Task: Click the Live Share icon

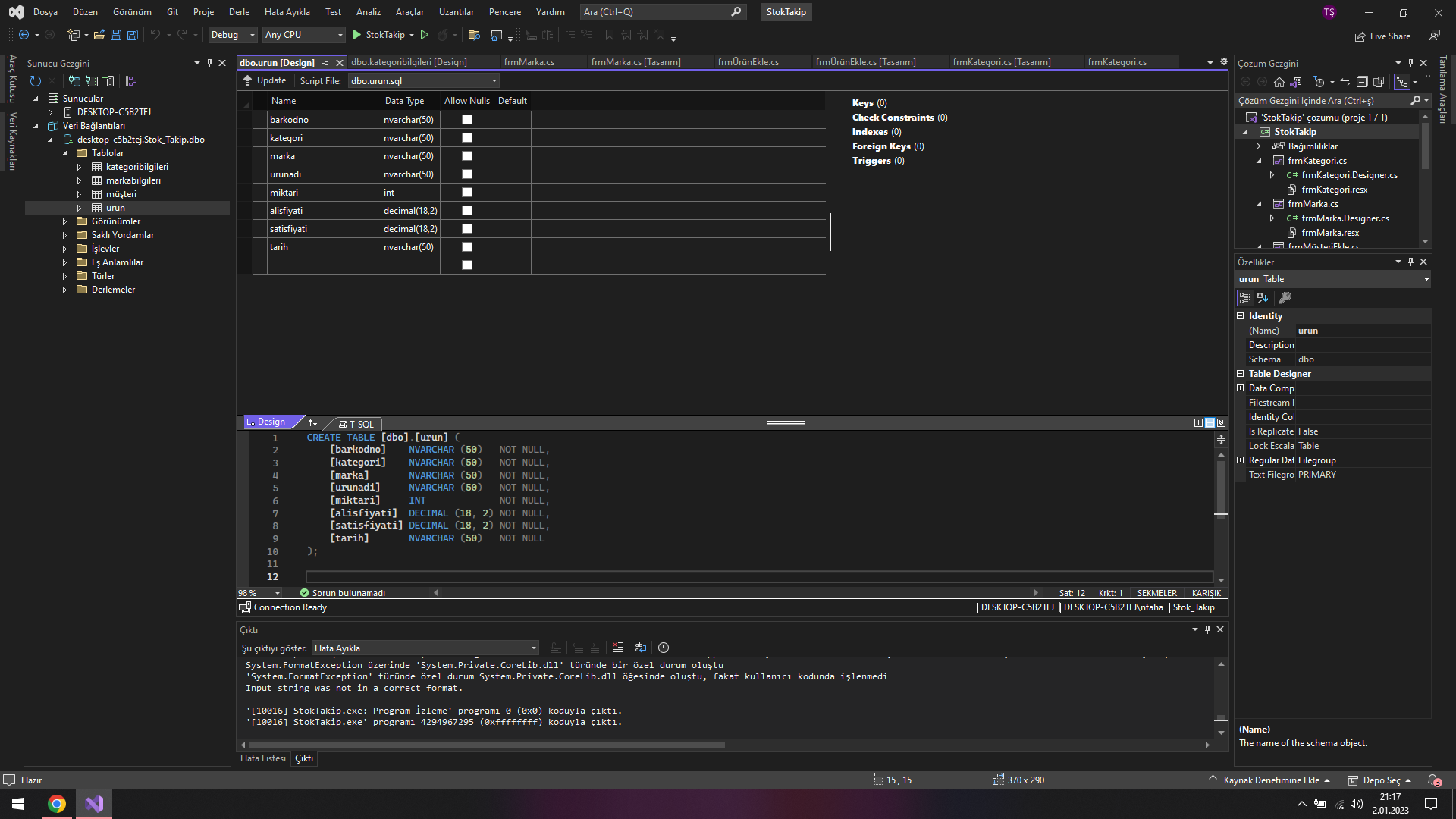Action: pyautogui.click(x=1360, y=36)
